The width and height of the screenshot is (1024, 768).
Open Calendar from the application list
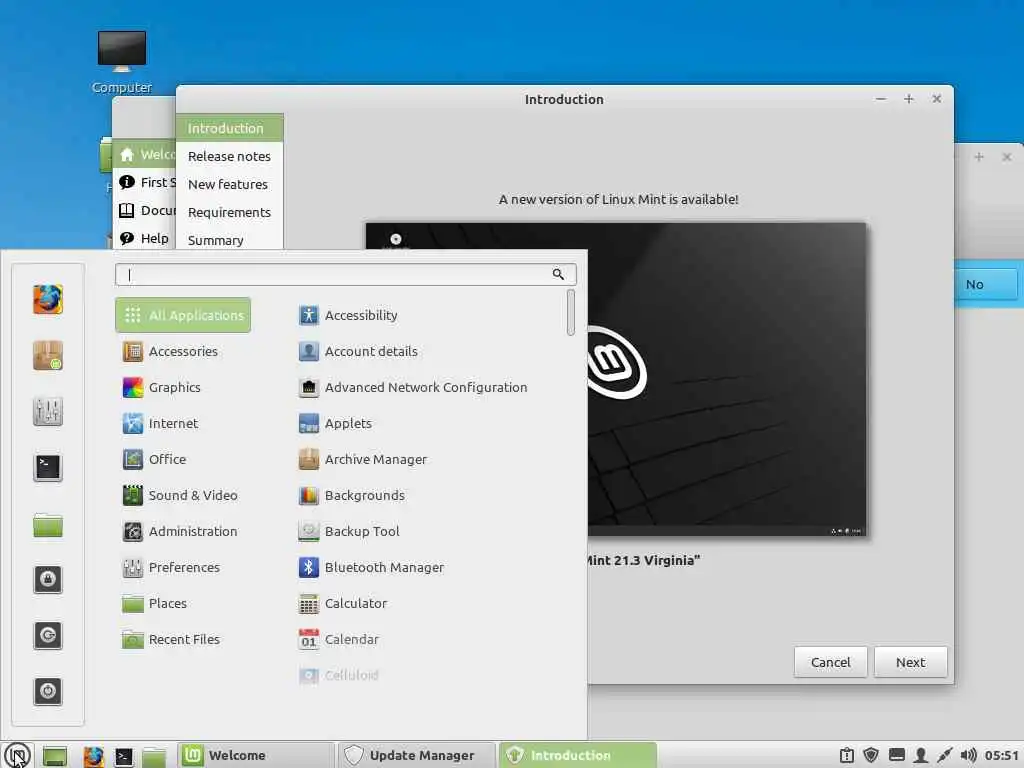pos(338,639)
